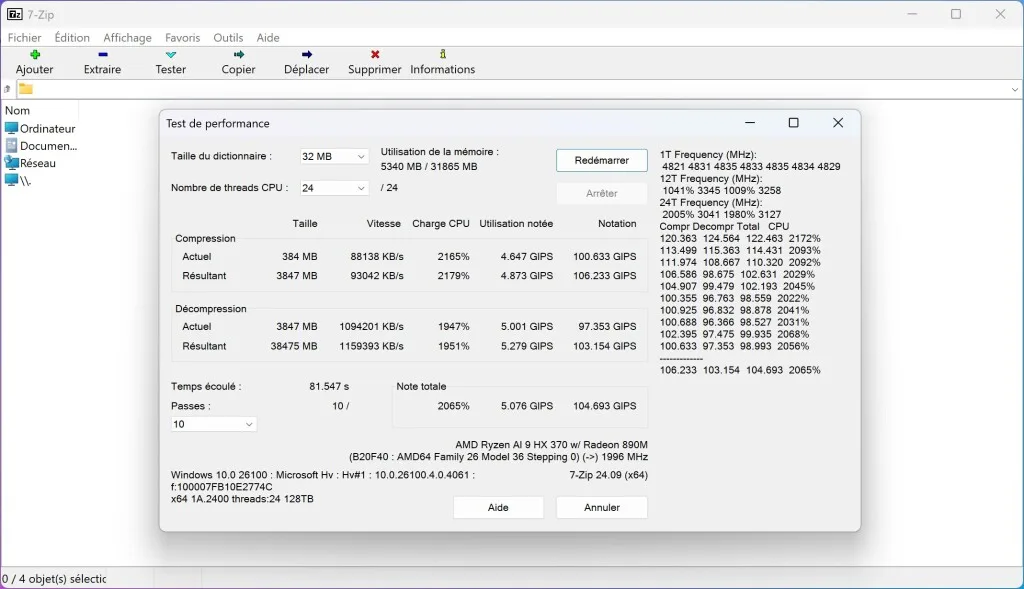Select Ordinateur in the file list

pos(47,129)
